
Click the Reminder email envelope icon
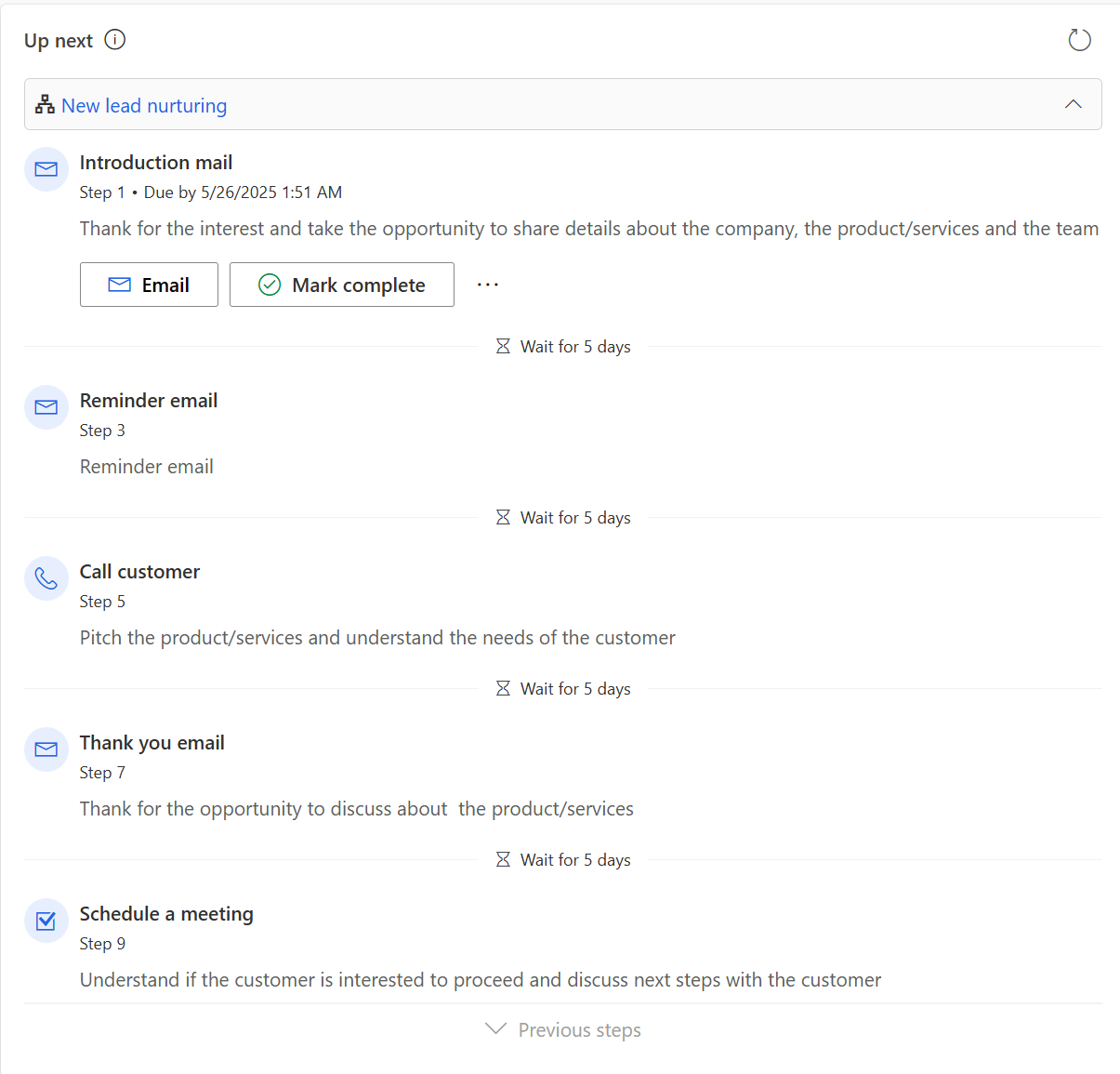pyautogui.click(x=46, y=407)
